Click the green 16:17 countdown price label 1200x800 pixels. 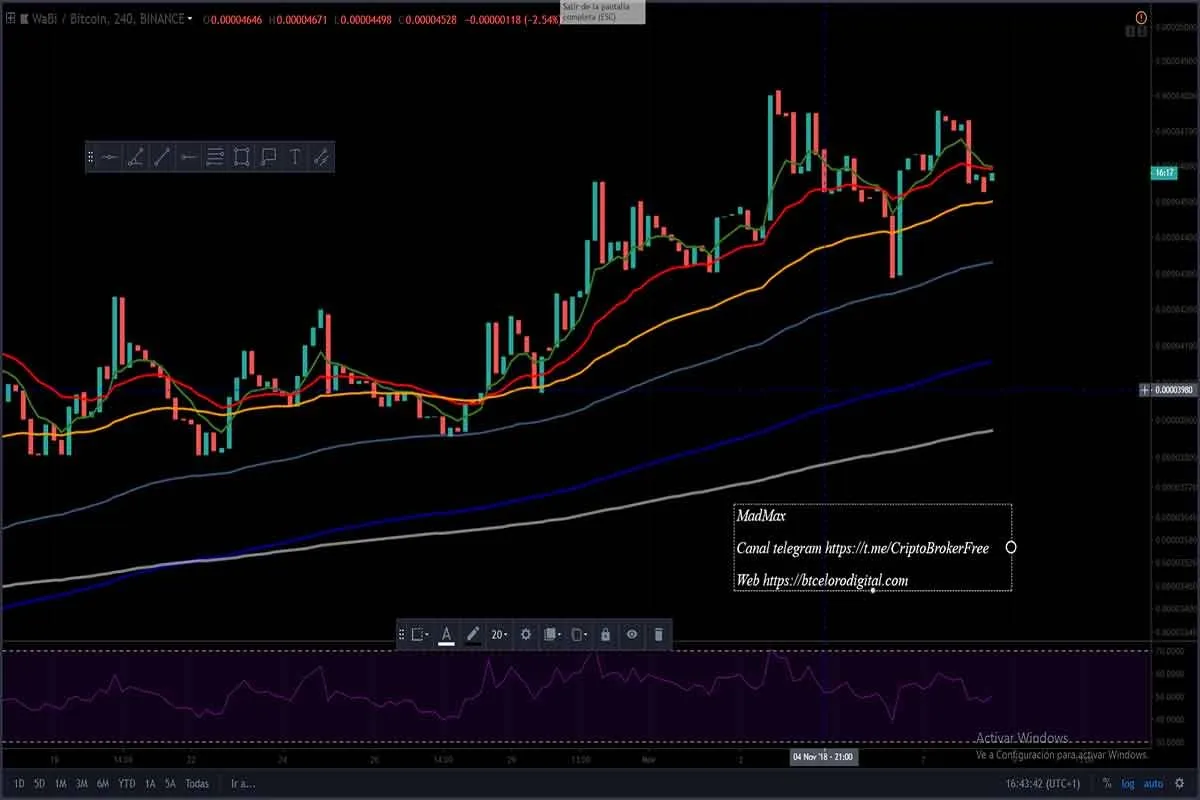pyautogui.click(x=1164, y=173)
